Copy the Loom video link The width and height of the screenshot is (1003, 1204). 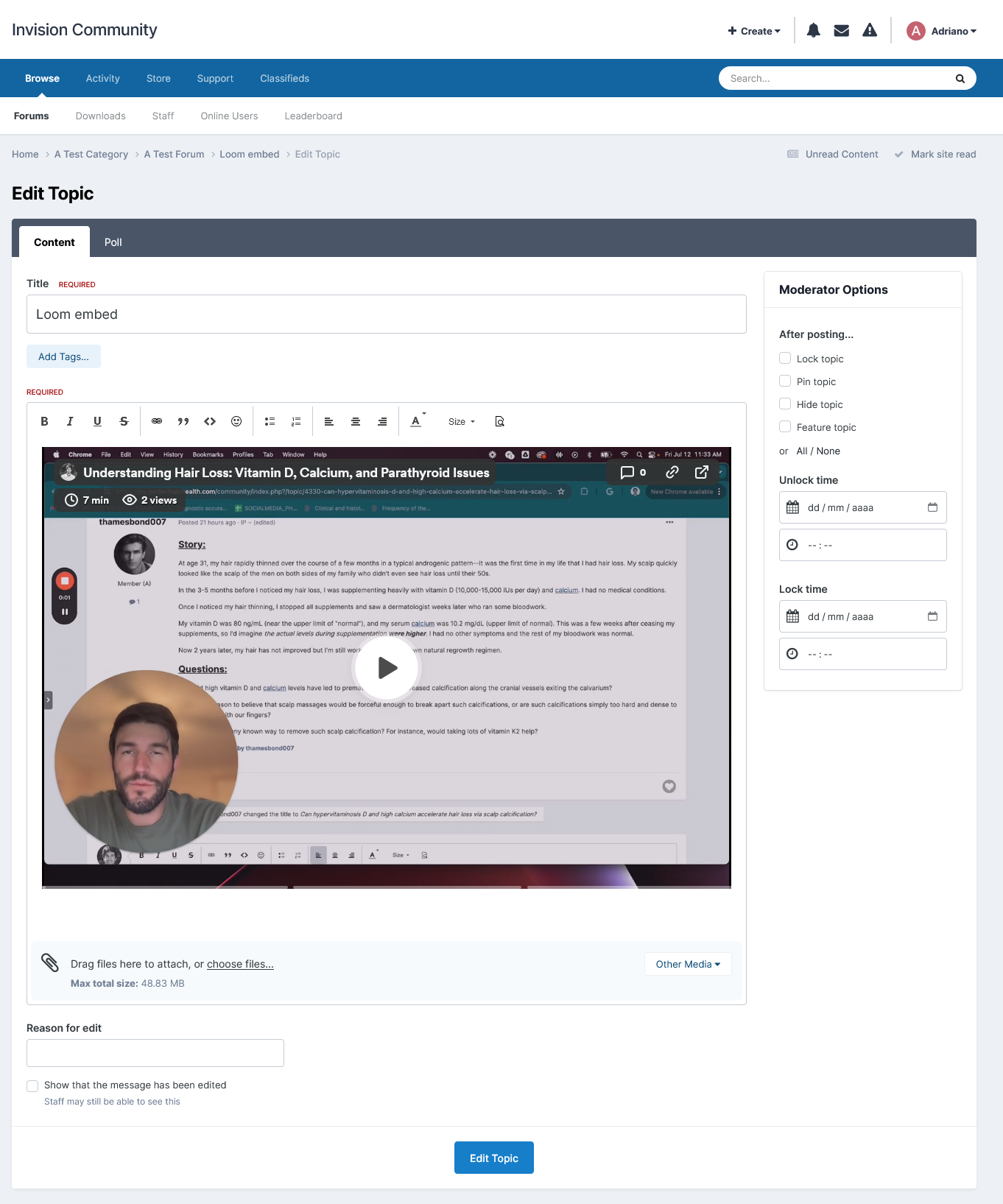click(x=672, y=472)
